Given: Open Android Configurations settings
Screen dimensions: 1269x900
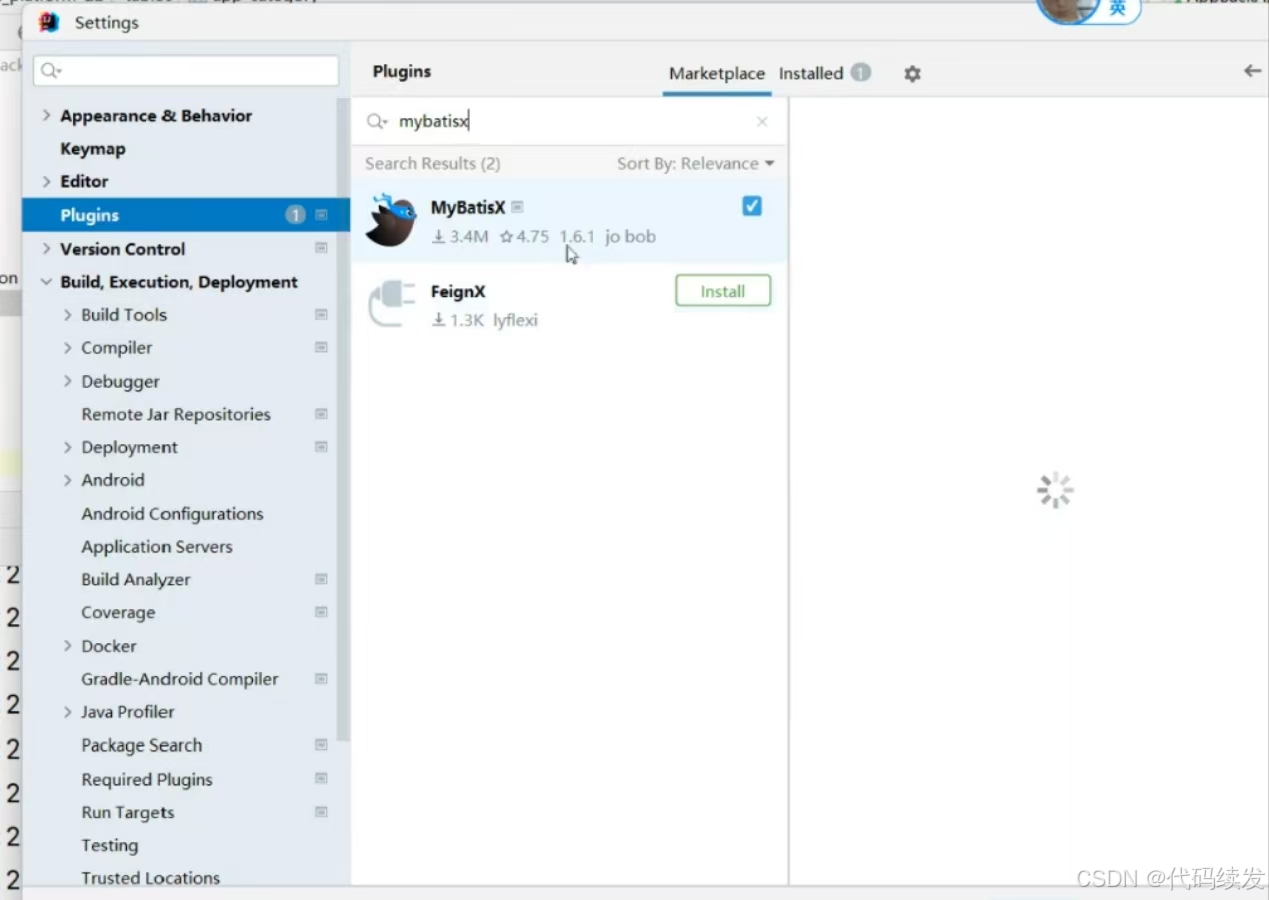Looking at the screenshot, I should (172, 513).
